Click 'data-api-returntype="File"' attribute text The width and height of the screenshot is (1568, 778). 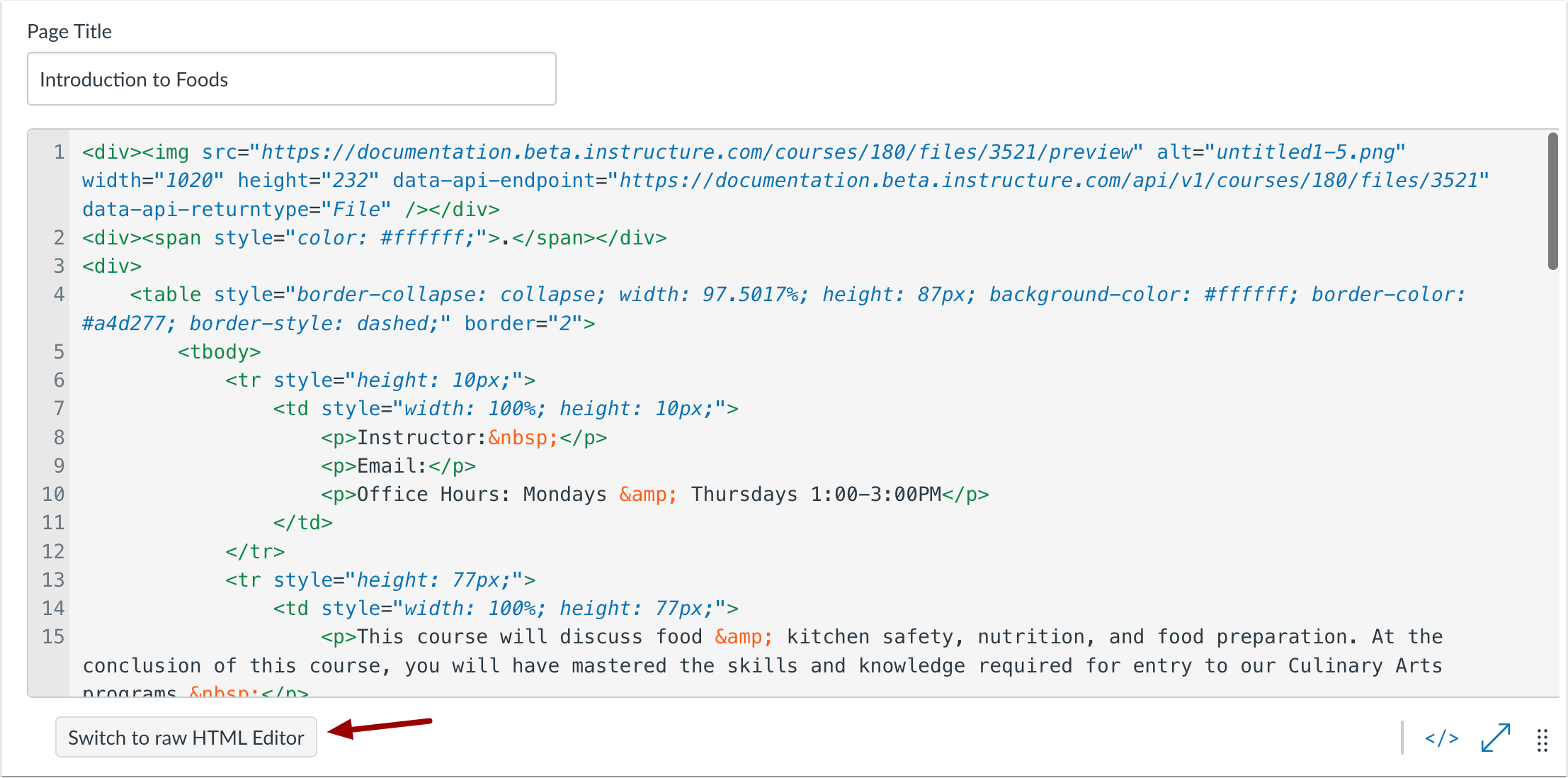(x=237, y=209)
